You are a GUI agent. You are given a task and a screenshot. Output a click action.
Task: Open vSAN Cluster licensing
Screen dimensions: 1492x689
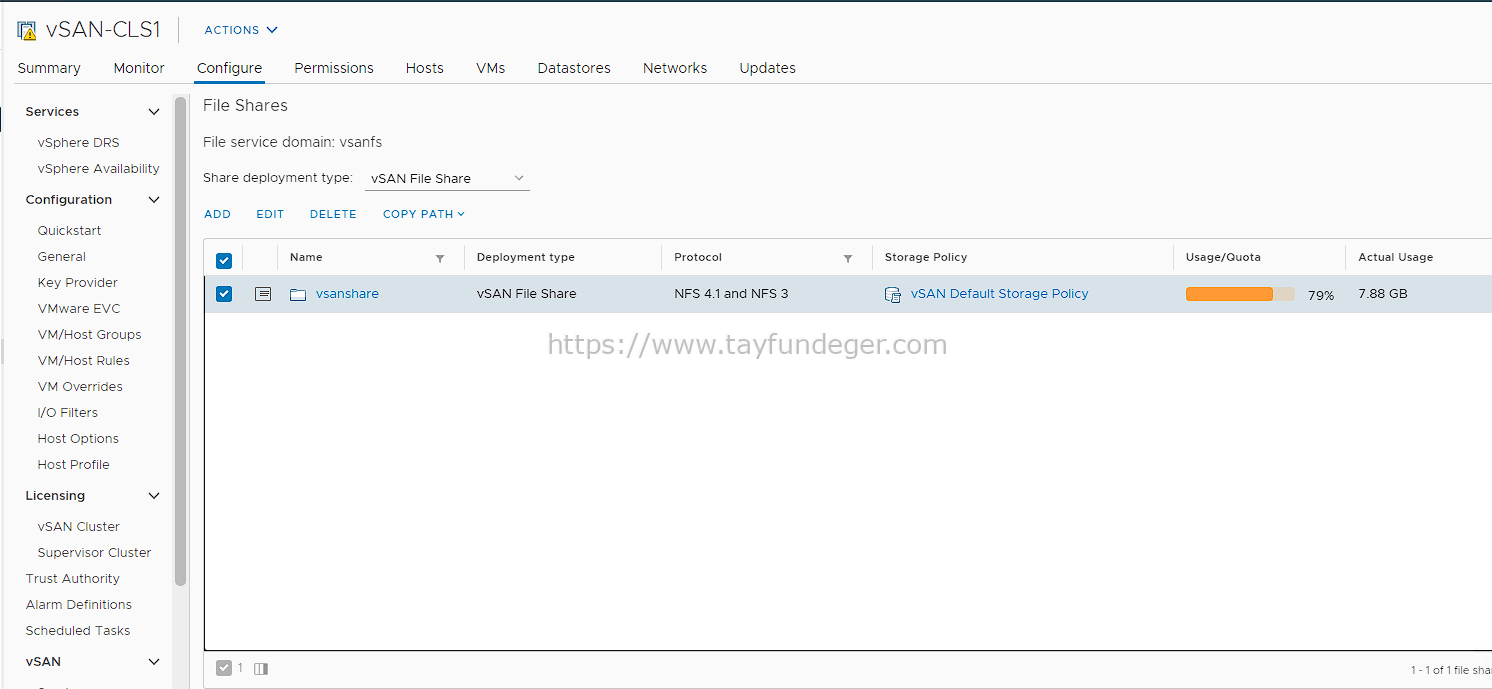[x=78, y=527]
